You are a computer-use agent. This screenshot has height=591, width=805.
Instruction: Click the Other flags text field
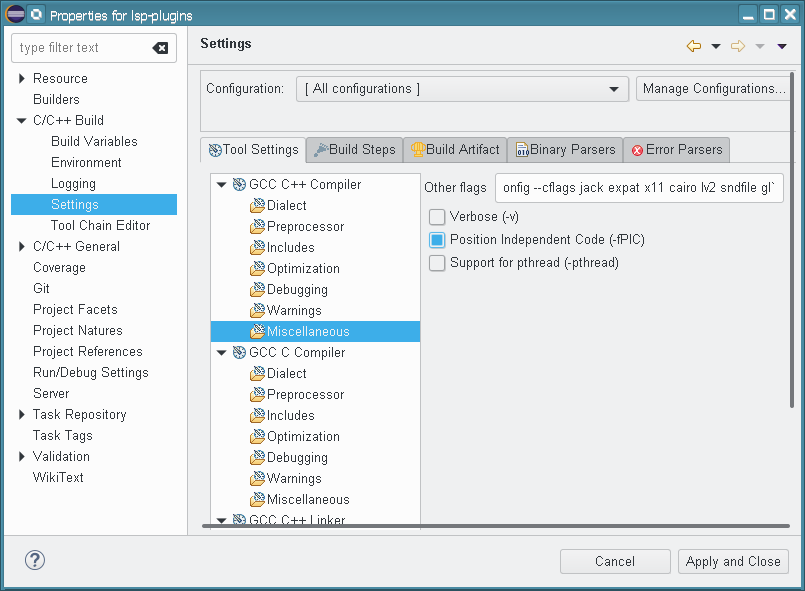(639, 187)
